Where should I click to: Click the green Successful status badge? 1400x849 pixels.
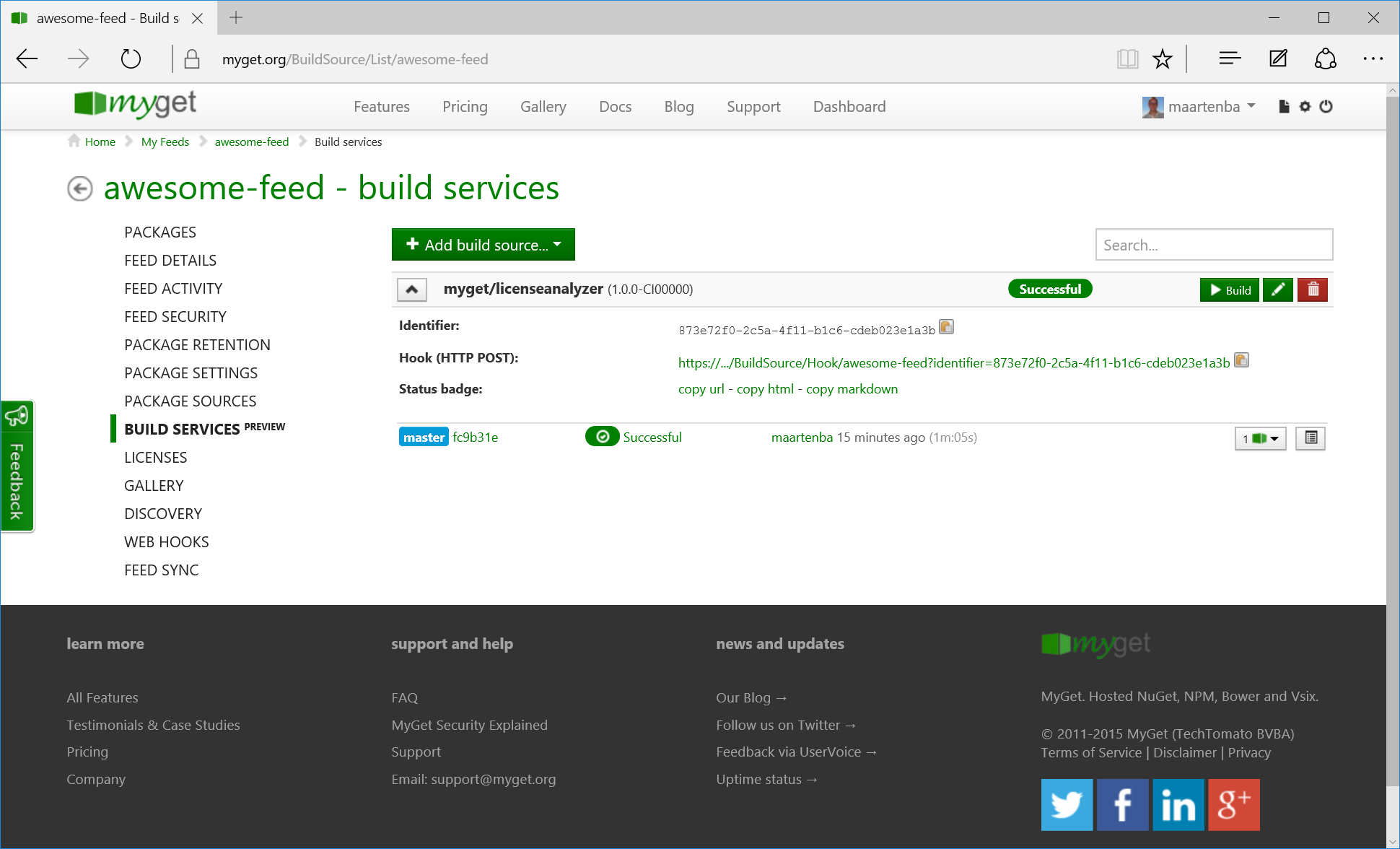click(1049, 288)
